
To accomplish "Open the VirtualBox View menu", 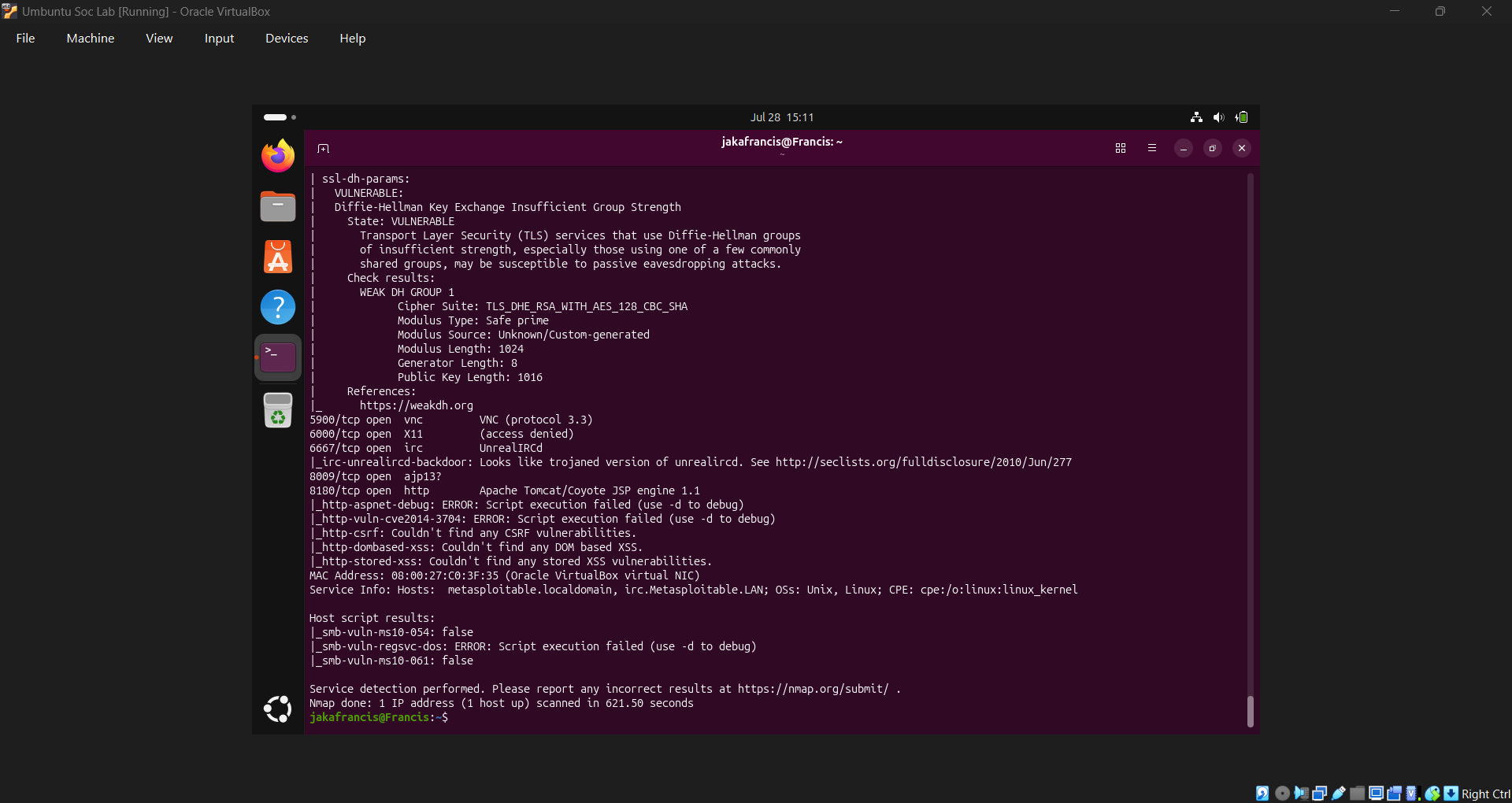I will pos(159,38).
